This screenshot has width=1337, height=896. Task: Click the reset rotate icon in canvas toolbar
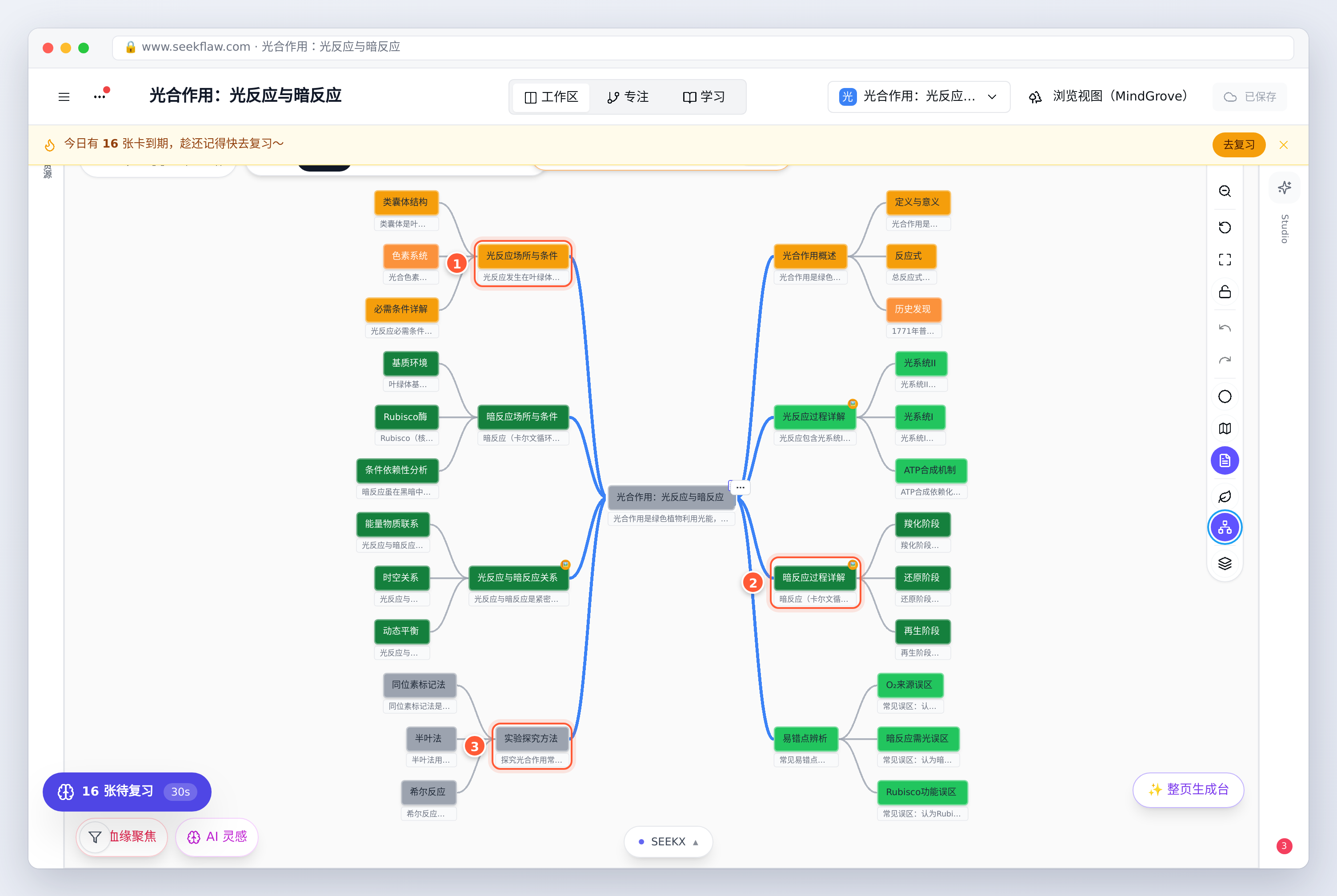coord(1225,228)
